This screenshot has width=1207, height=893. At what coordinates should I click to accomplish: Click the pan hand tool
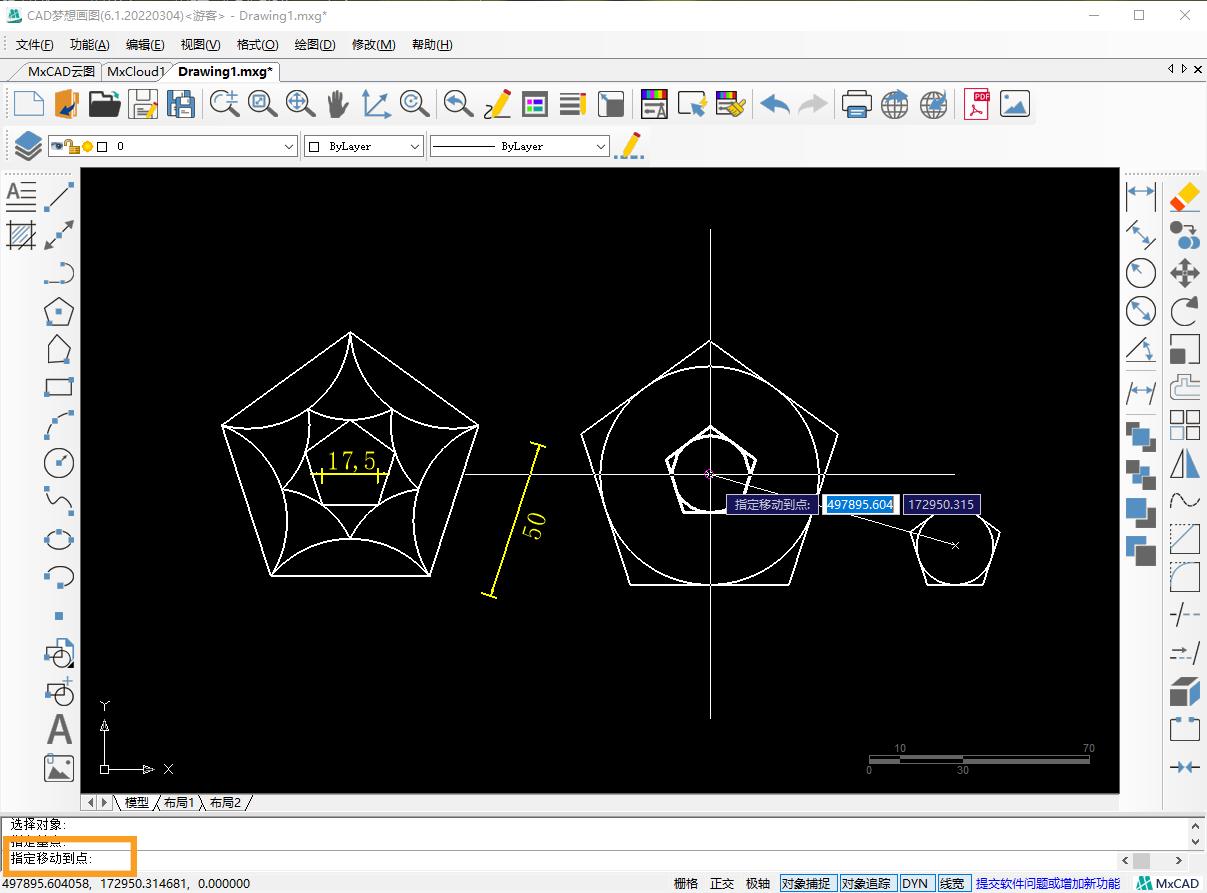(x=338, y=104)
